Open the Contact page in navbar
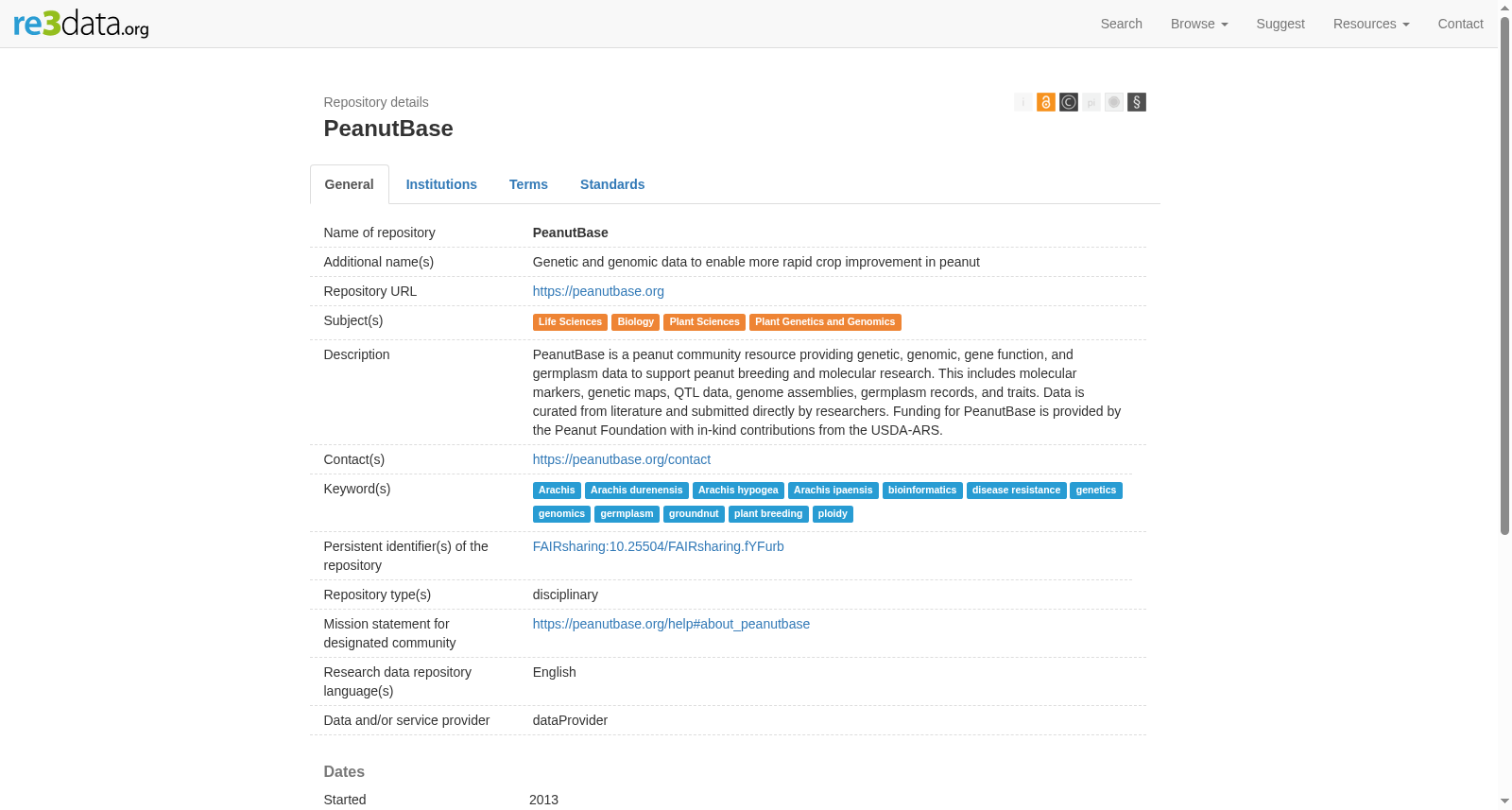This screenshot has width=1512, height=810. (1461, 24)
